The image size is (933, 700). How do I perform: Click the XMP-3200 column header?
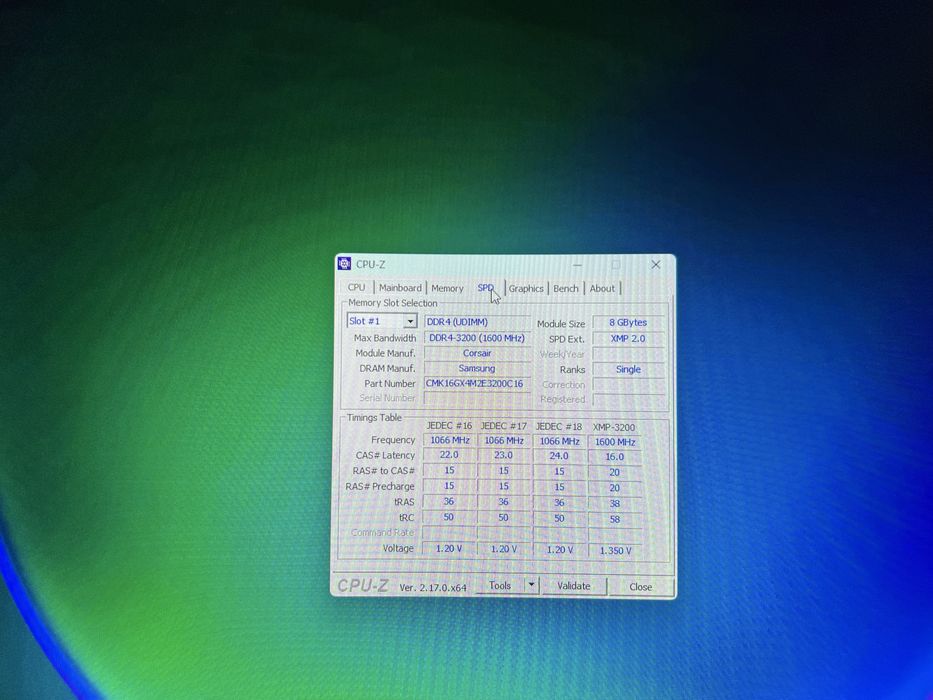614,427
